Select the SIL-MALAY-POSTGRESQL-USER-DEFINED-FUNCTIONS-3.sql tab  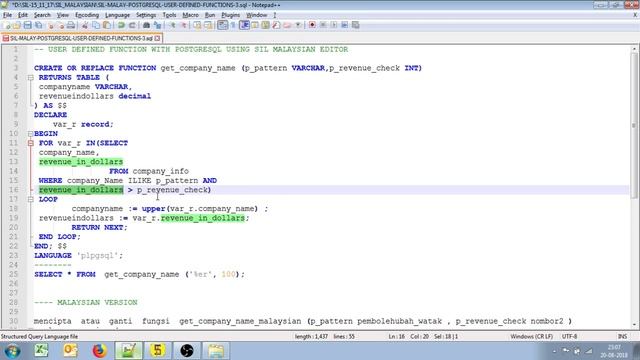click(x=81, y=38)
